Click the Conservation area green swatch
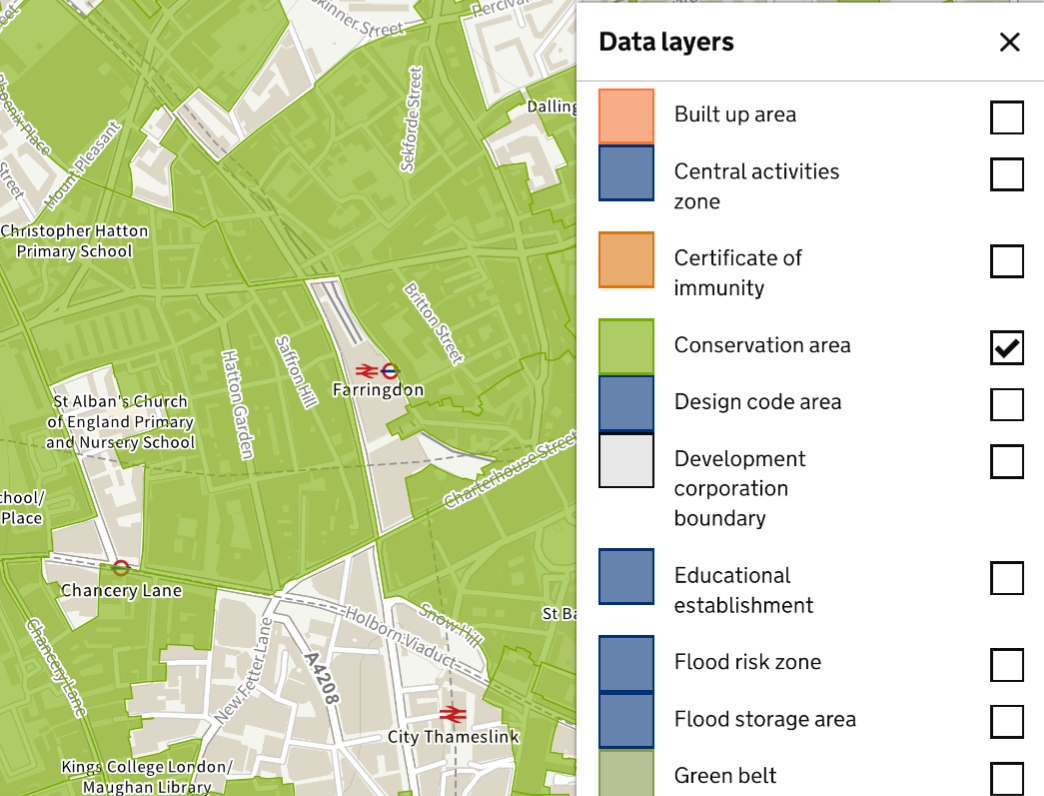The height and width of the screenshot is (796, 1044). click(626, 346)
